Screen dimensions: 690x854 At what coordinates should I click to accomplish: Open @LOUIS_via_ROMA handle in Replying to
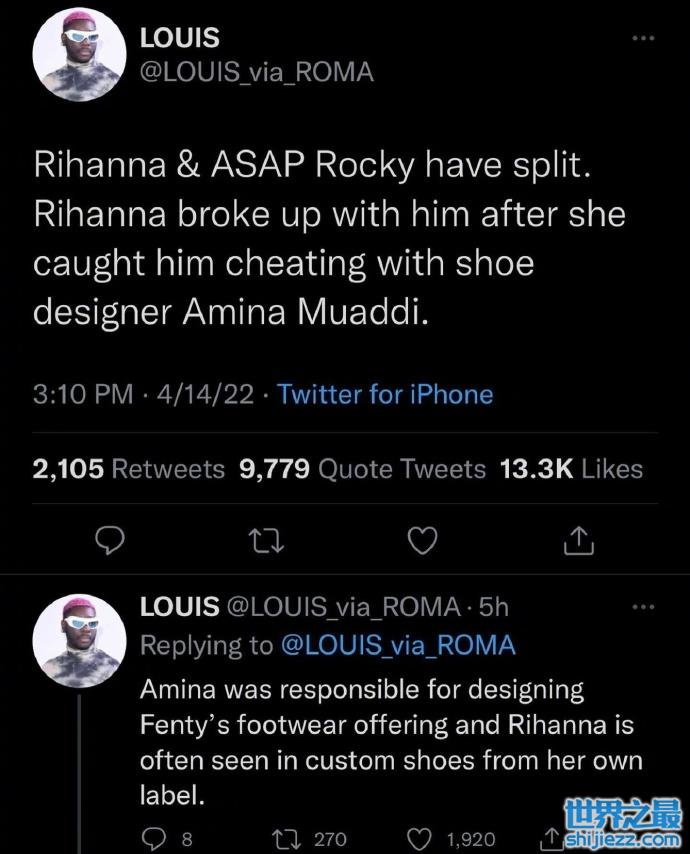click(x=398, y=645)
